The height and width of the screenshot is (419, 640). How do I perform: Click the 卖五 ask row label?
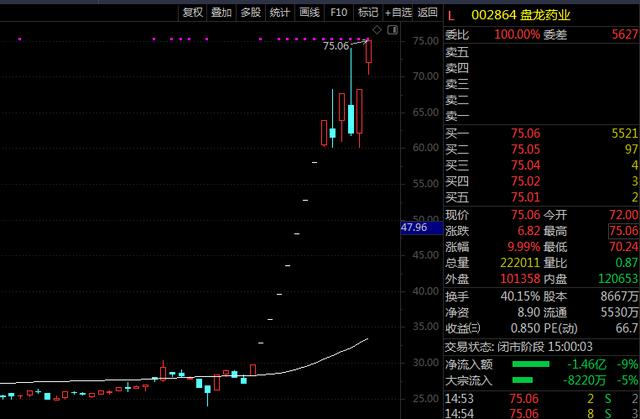(x=457, y=52)
